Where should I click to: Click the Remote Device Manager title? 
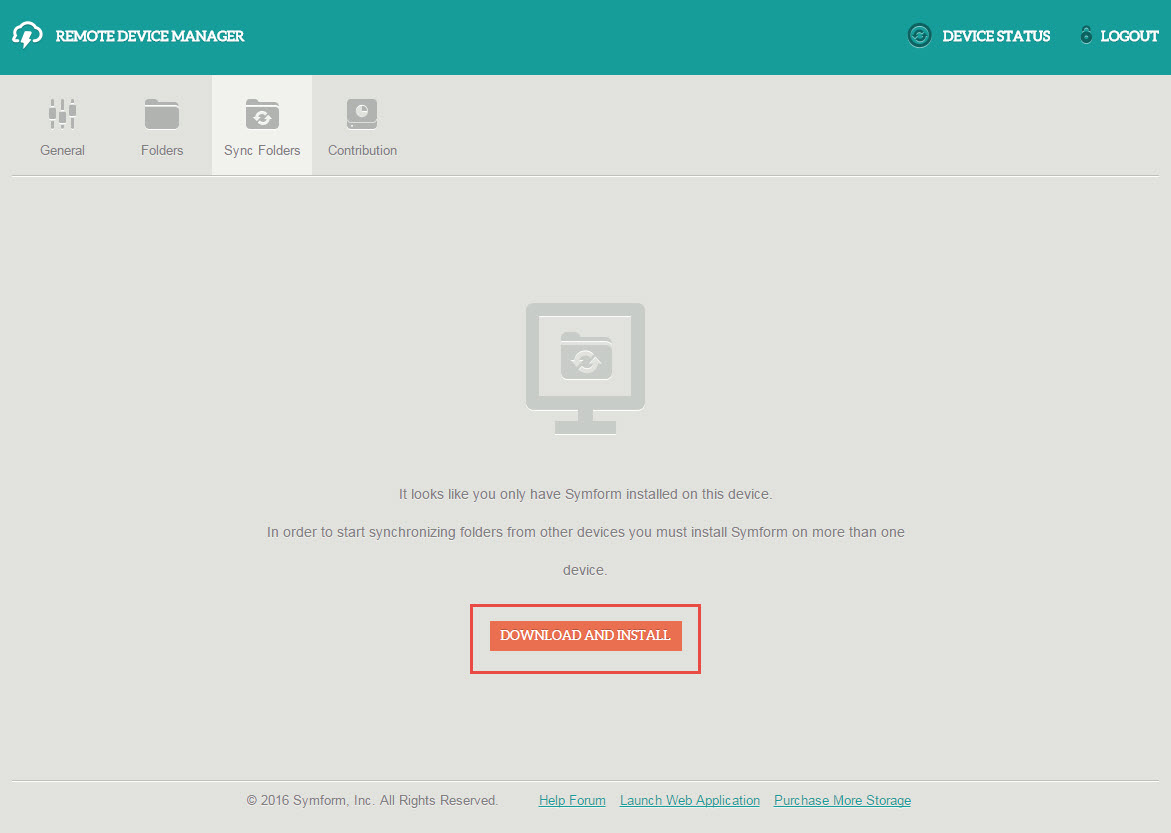tap(149, 36)
